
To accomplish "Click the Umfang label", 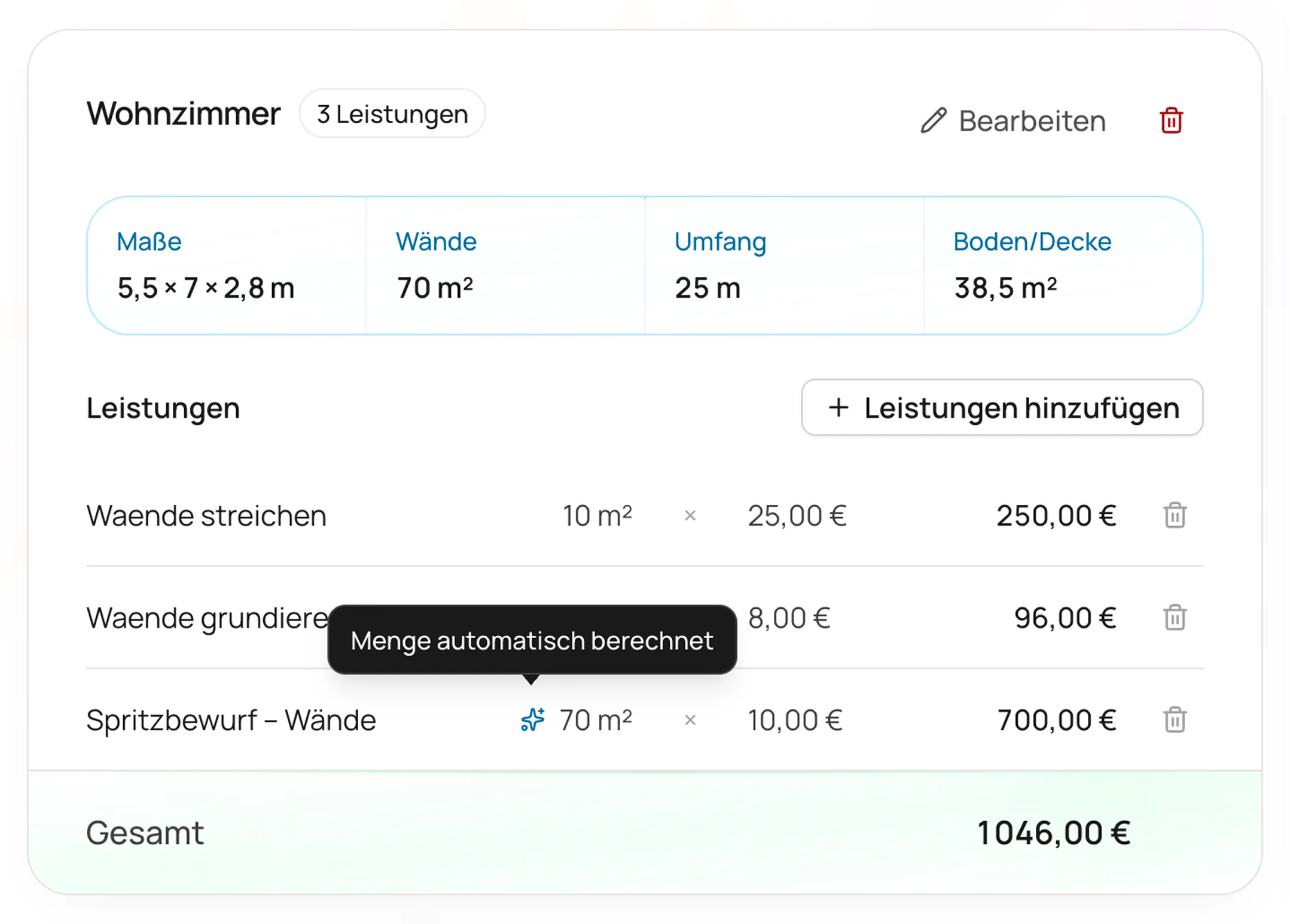I will pos(720,242).
